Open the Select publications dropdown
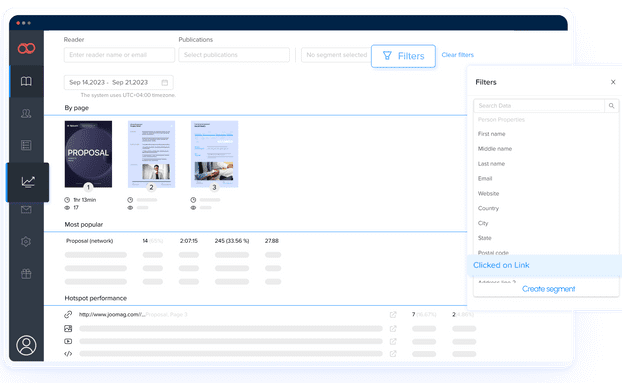 (234, 55)
